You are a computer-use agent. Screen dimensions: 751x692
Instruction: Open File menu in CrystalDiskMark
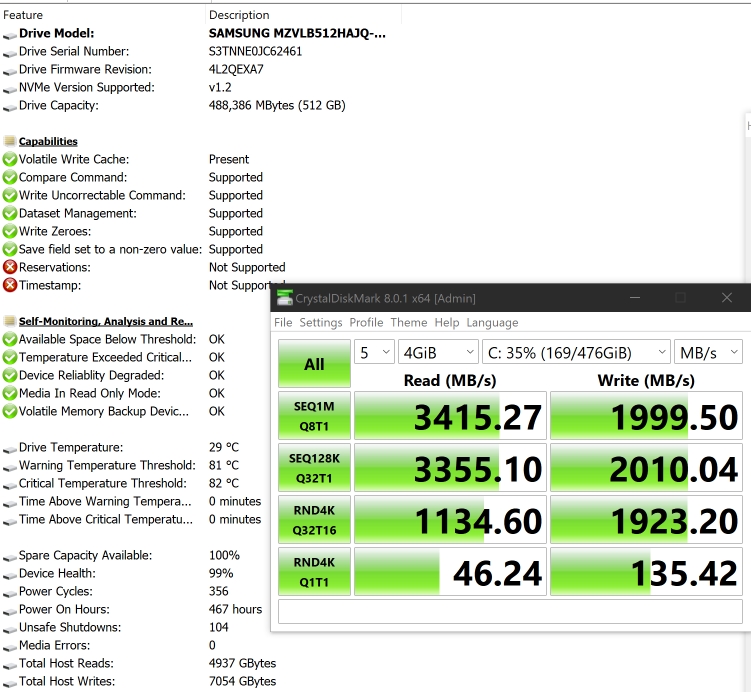[x=283, y=323]
